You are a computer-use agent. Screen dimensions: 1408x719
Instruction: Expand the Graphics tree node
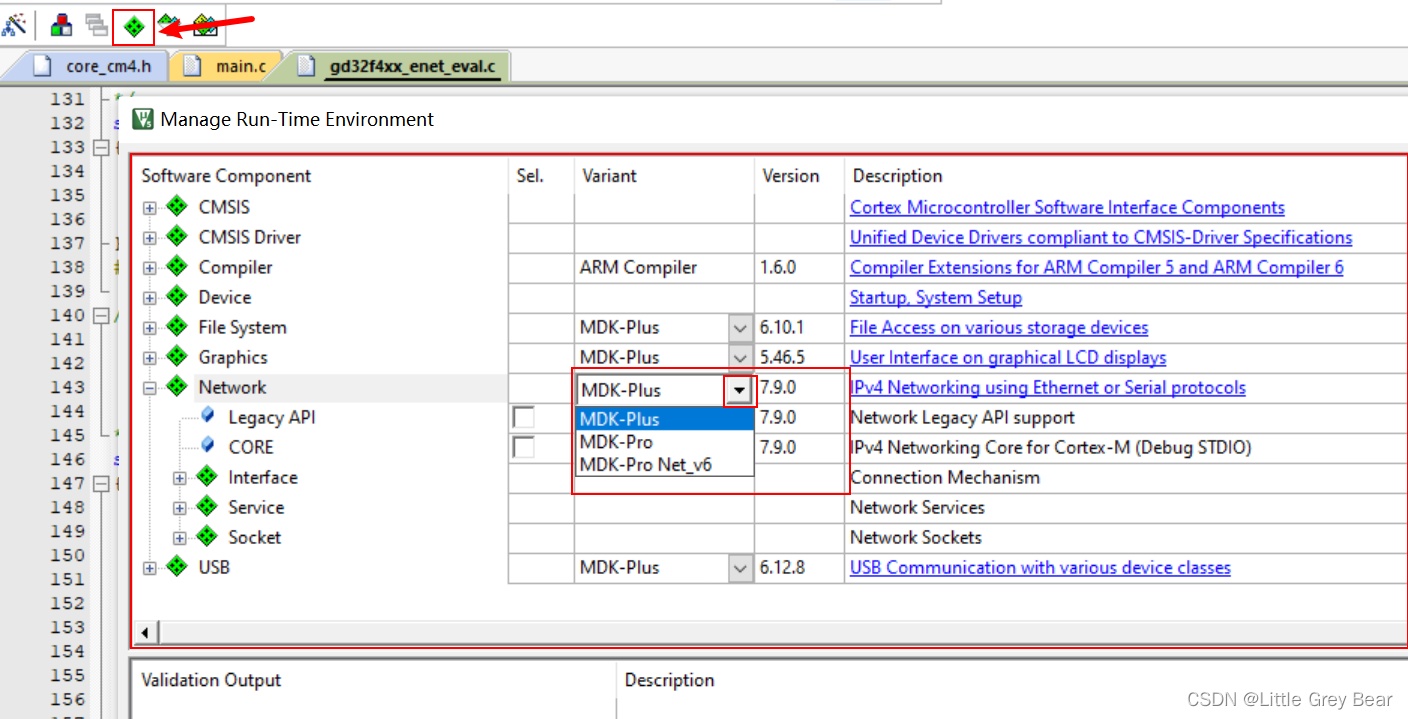(x=150, y=358)
